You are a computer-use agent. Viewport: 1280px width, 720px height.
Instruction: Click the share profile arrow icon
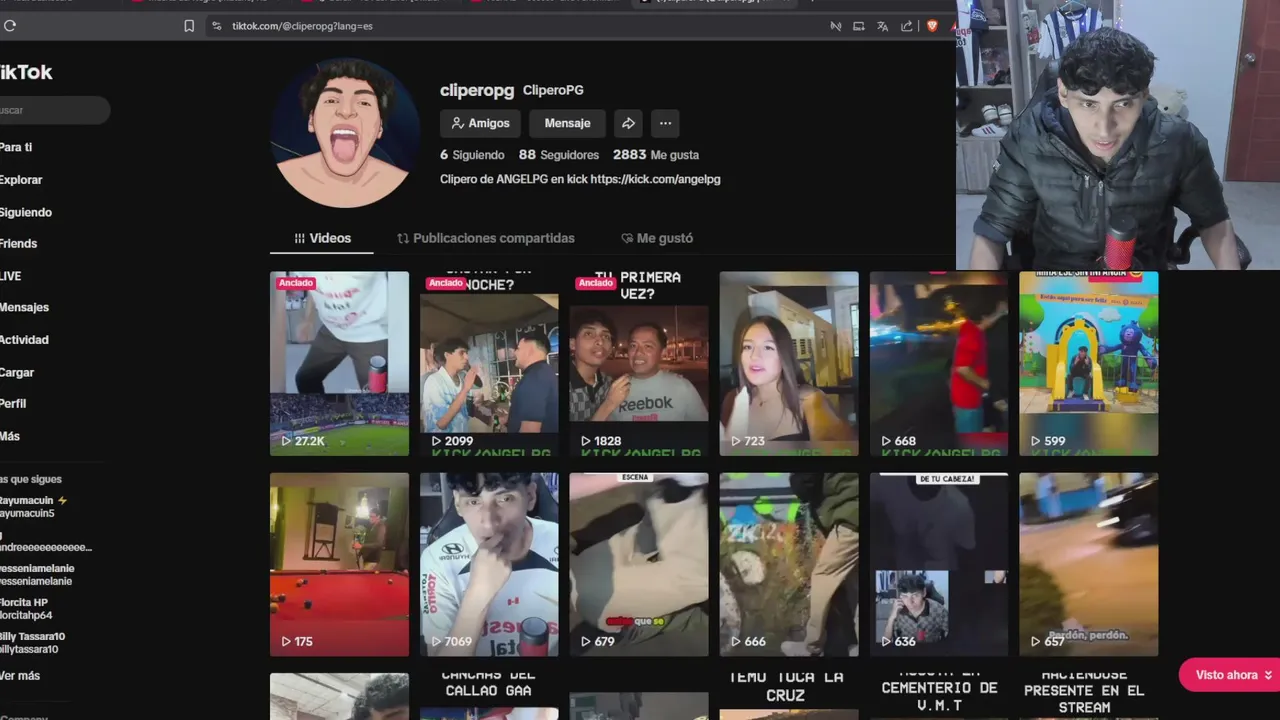pyautogui.click(x=628, y=123)
